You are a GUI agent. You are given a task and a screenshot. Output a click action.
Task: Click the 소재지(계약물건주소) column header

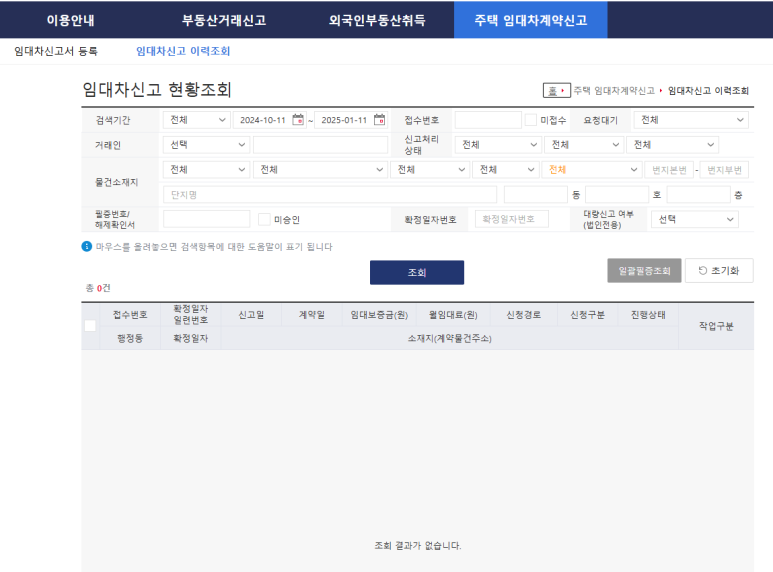(450, 338)
